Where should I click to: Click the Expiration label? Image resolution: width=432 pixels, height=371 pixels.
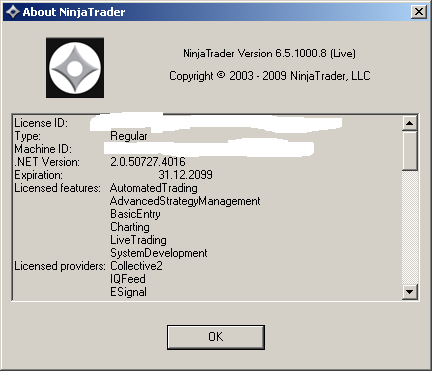click(38, 175)
